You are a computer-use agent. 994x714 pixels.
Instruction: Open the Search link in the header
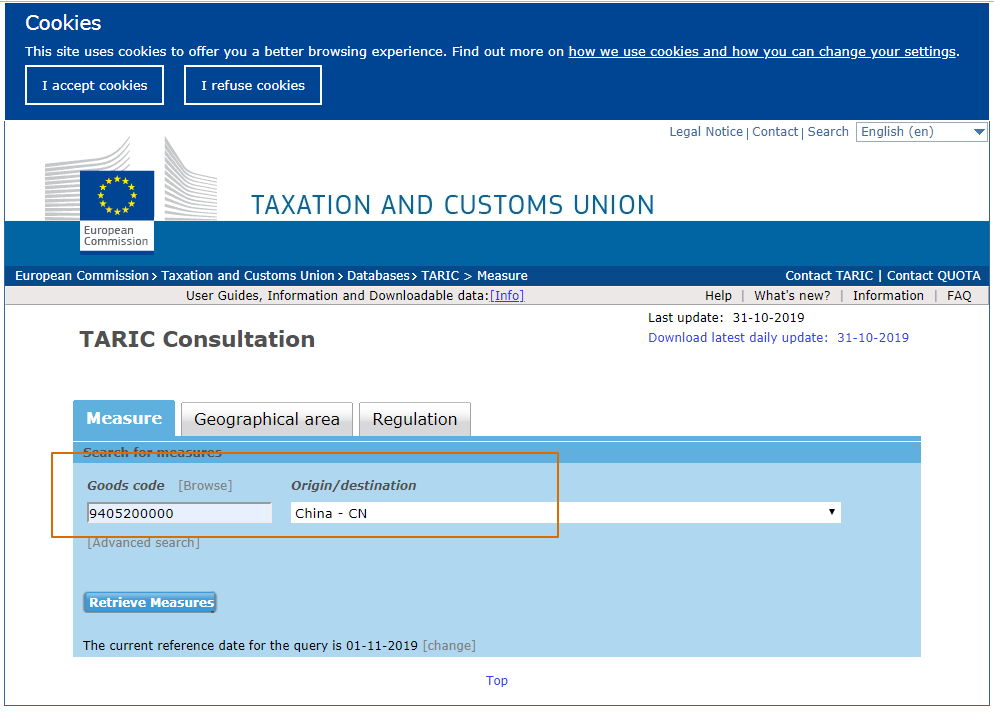(828, 132)
